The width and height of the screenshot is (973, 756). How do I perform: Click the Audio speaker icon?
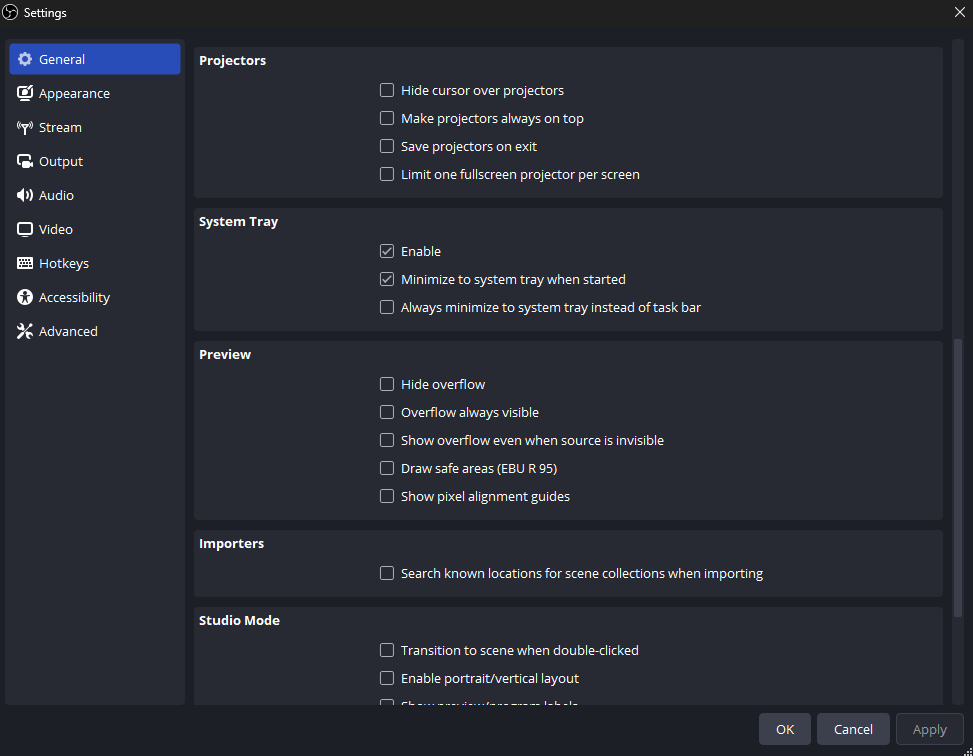(x=25, y=196)
